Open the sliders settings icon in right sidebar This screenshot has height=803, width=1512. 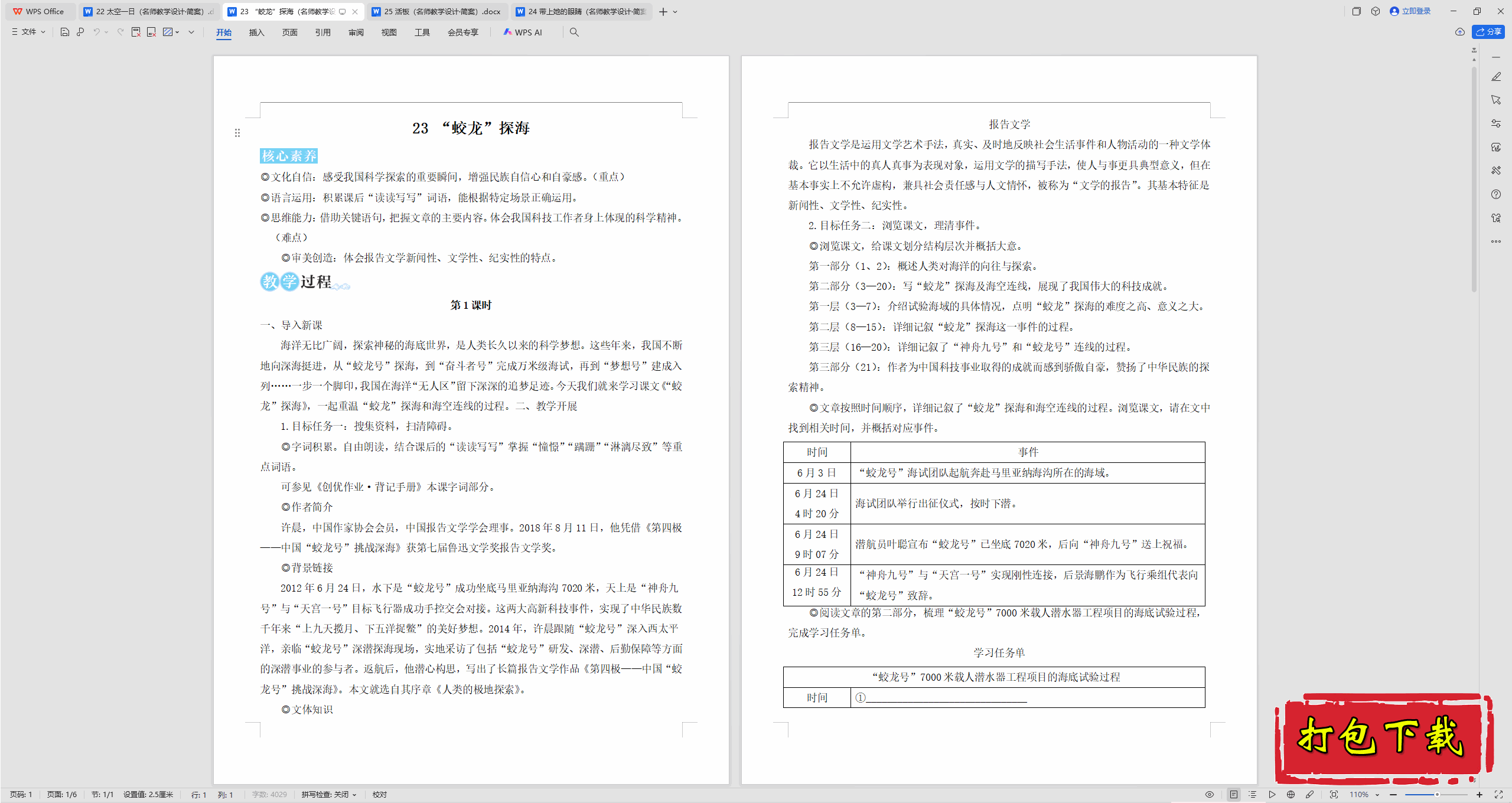pyautogui.click(x=1496, y=123)
